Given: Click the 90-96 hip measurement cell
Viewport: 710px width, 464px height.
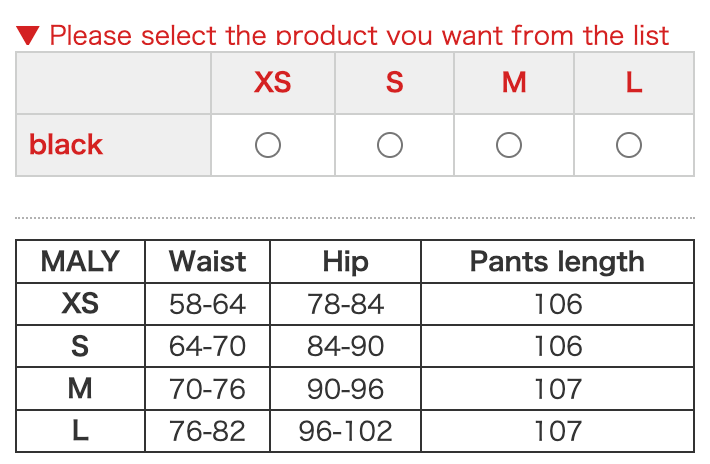Looking at the screenshot, I should tap(346, 388).
